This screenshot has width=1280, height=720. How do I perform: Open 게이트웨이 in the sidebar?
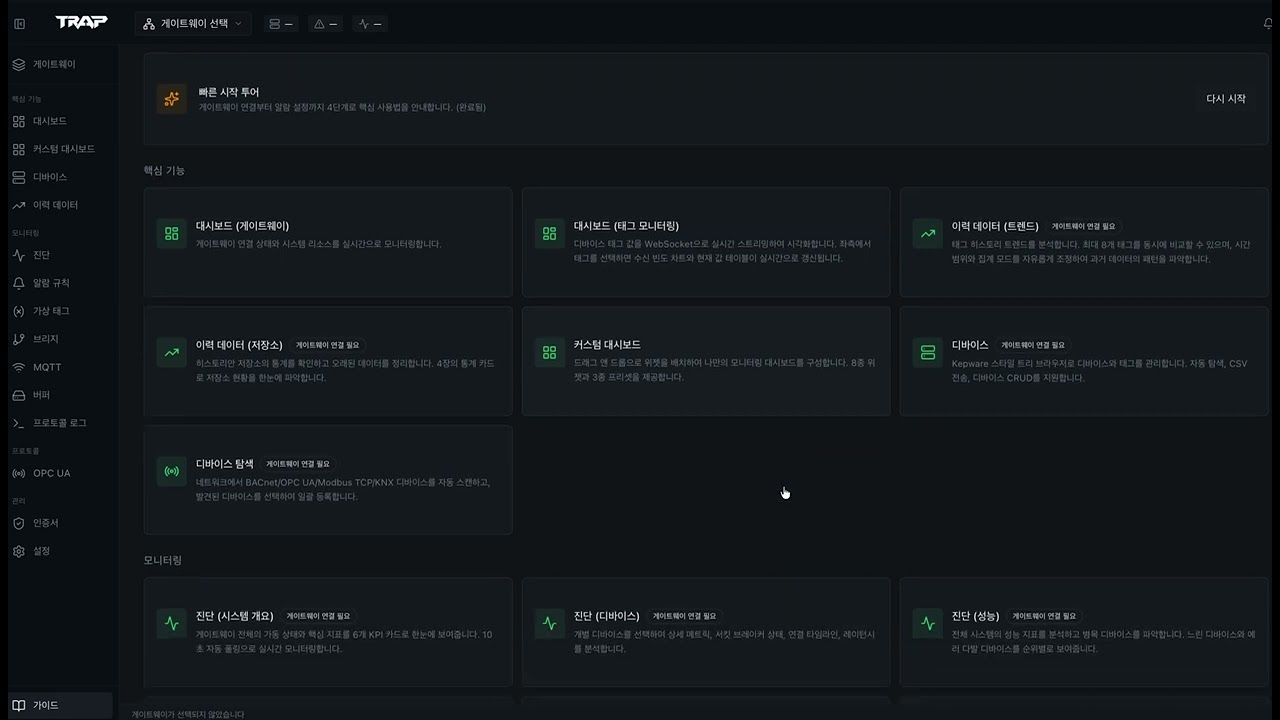point(54,64)
